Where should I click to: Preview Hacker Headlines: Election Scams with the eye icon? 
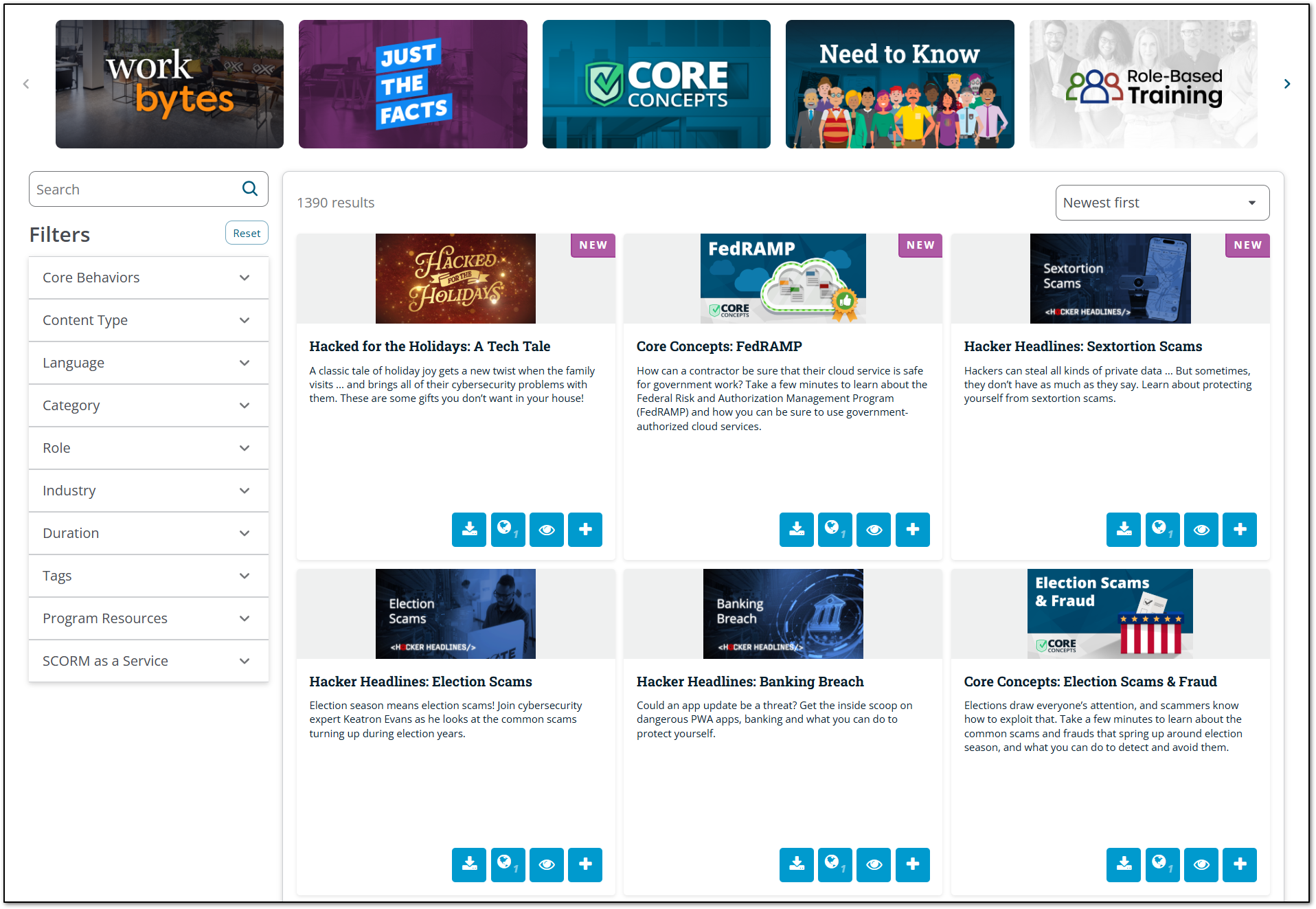click(547, 864)
